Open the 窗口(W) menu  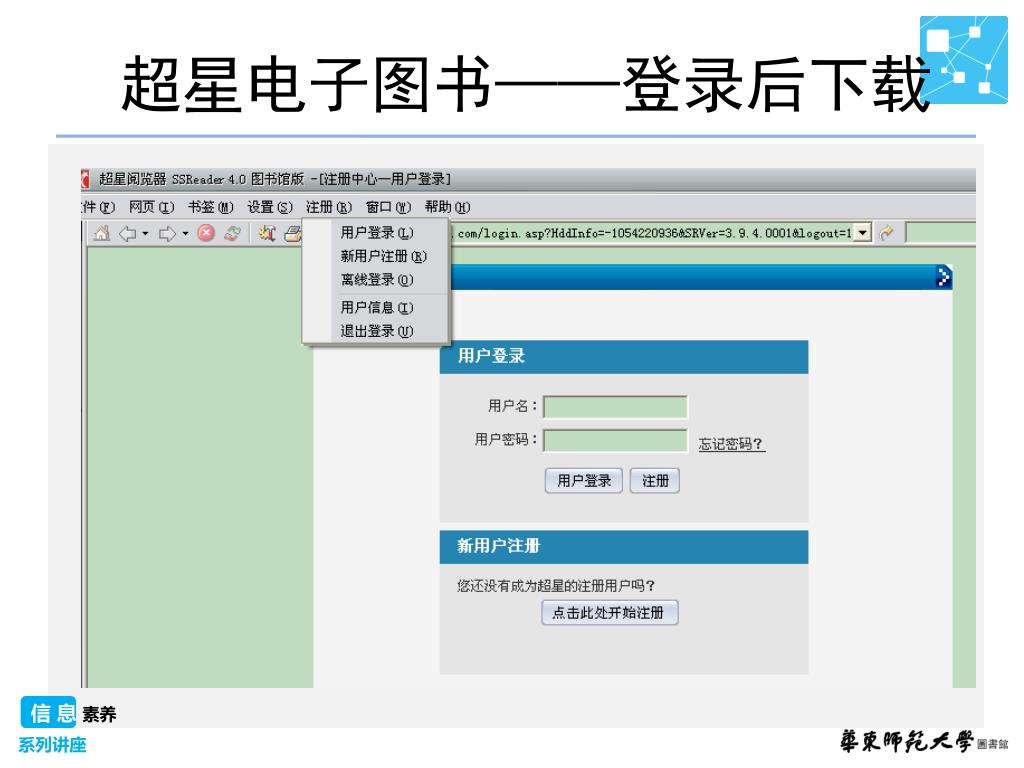(x=388, y=207)
